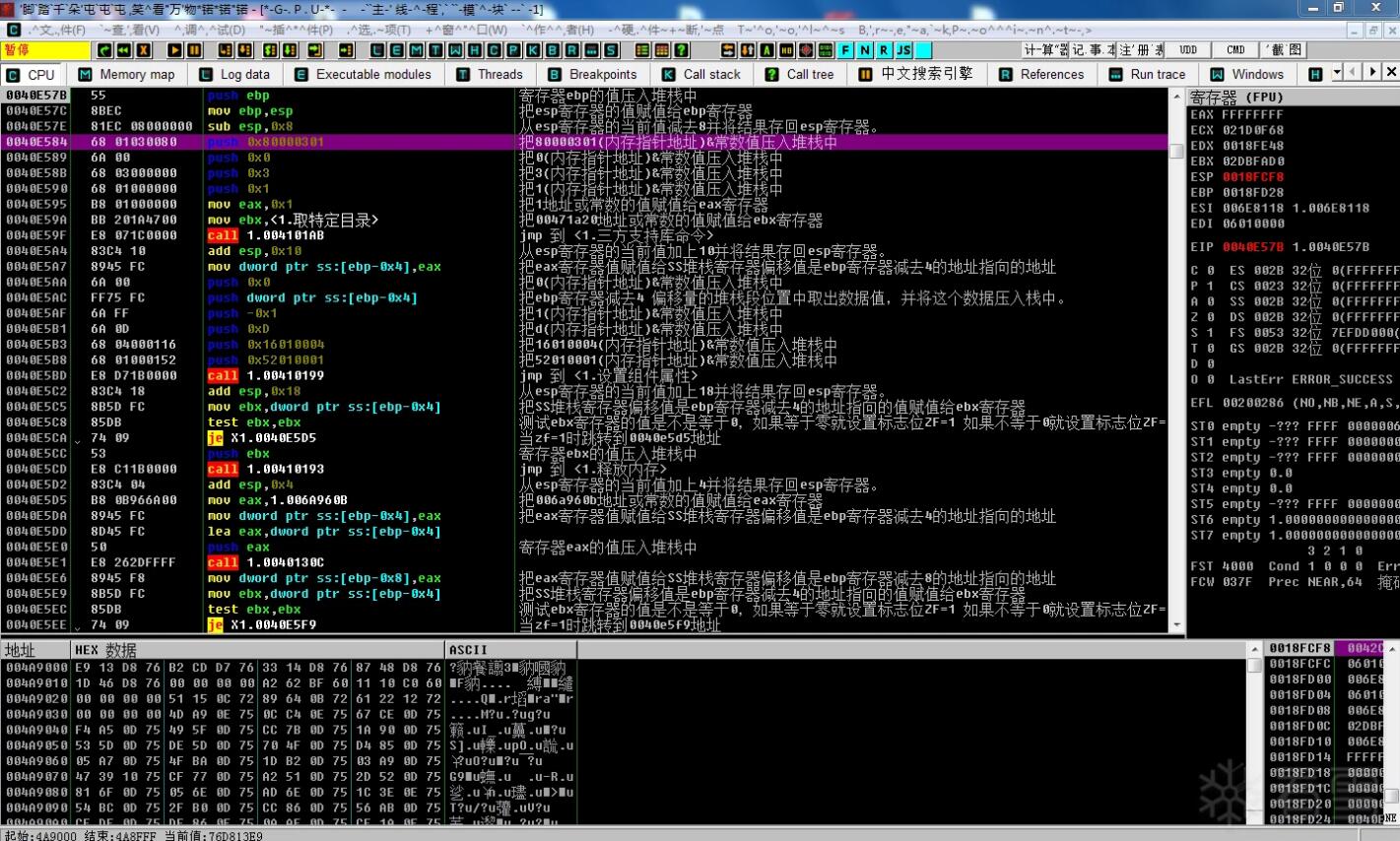The width and height of the screenshot is (1400, 841).
Task: Switch to the References tab
Action: pos(1041,74)
